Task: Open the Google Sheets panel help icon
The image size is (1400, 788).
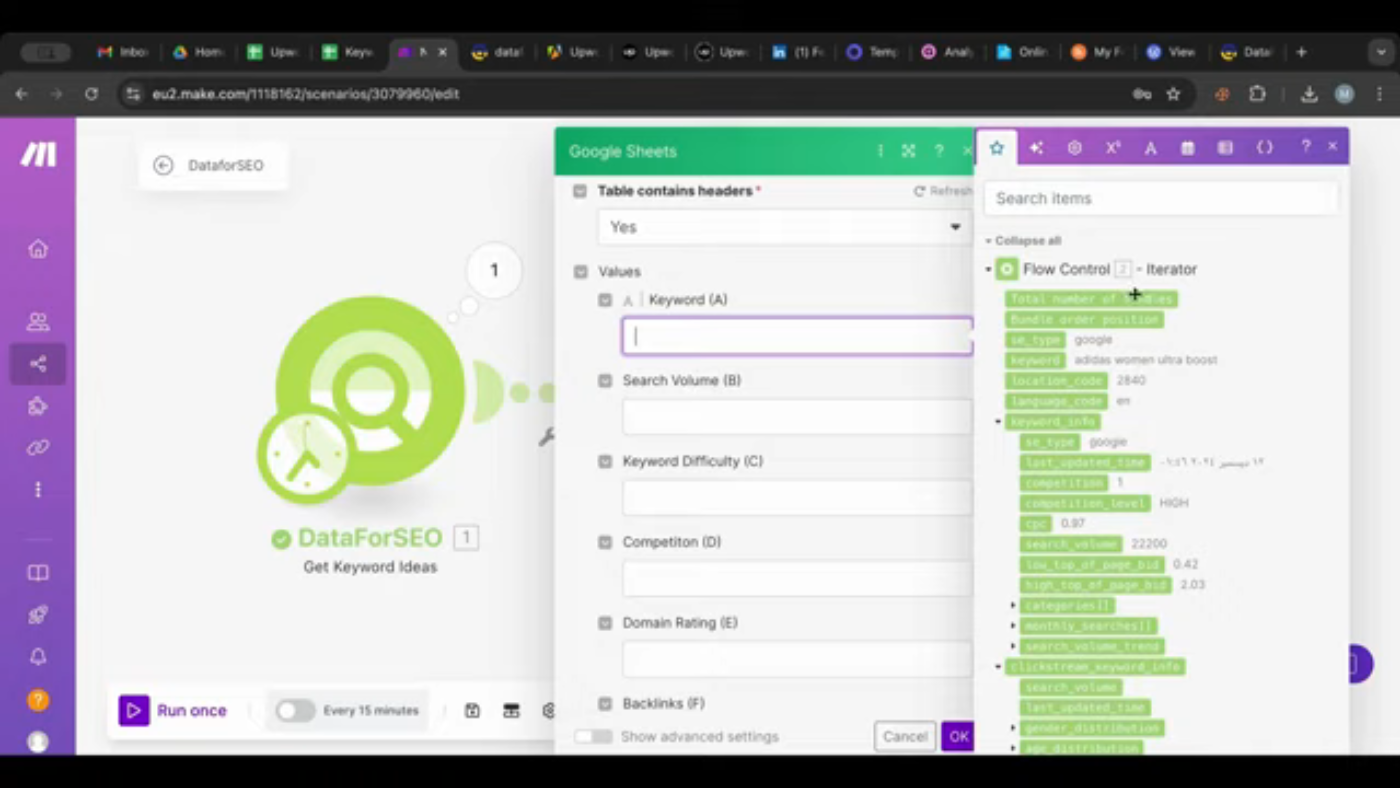Action: (x=939, y=151)
